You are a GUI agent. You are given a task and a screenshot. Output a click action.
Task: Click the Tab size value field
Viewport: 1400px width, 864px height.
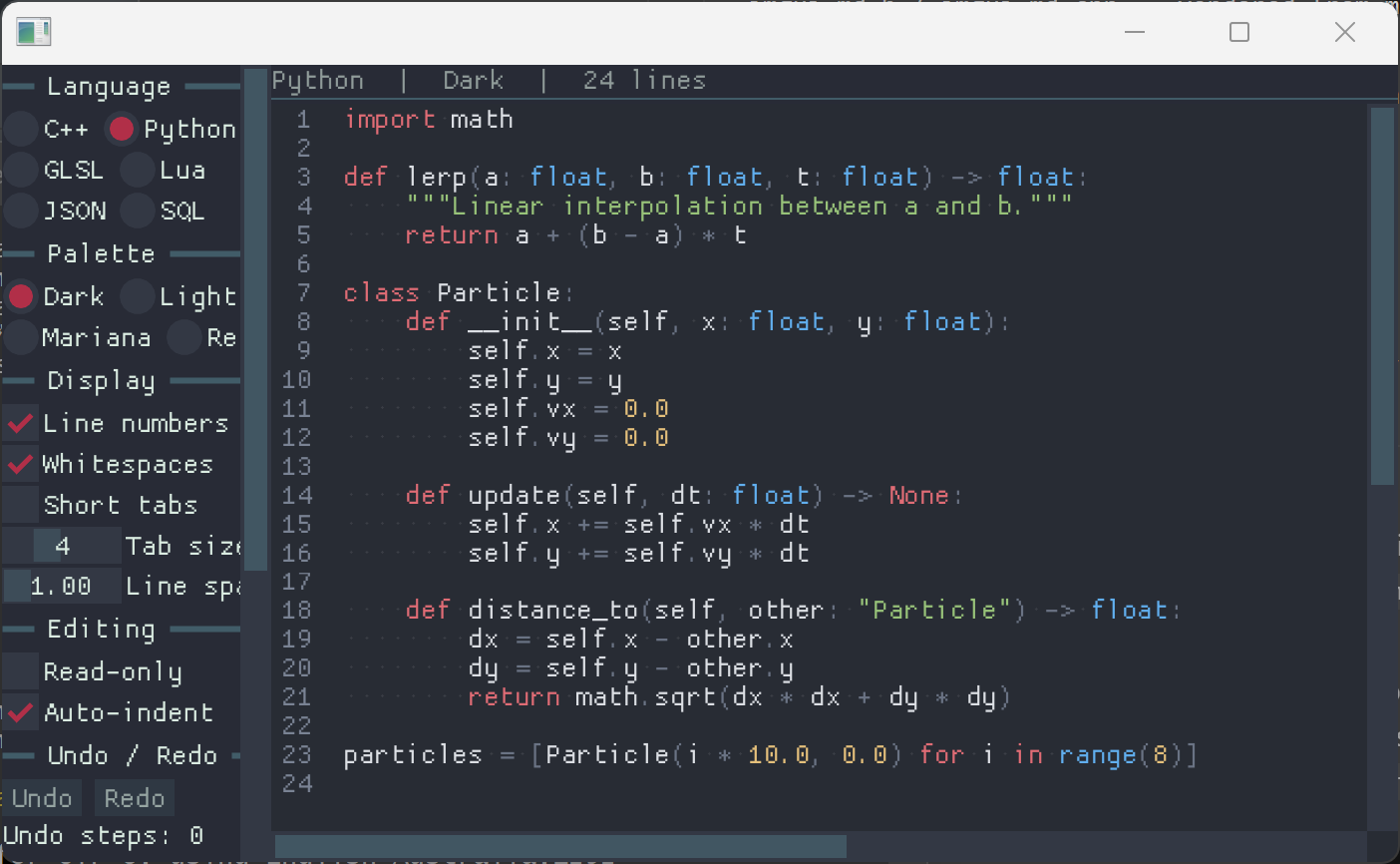point(63,546)
